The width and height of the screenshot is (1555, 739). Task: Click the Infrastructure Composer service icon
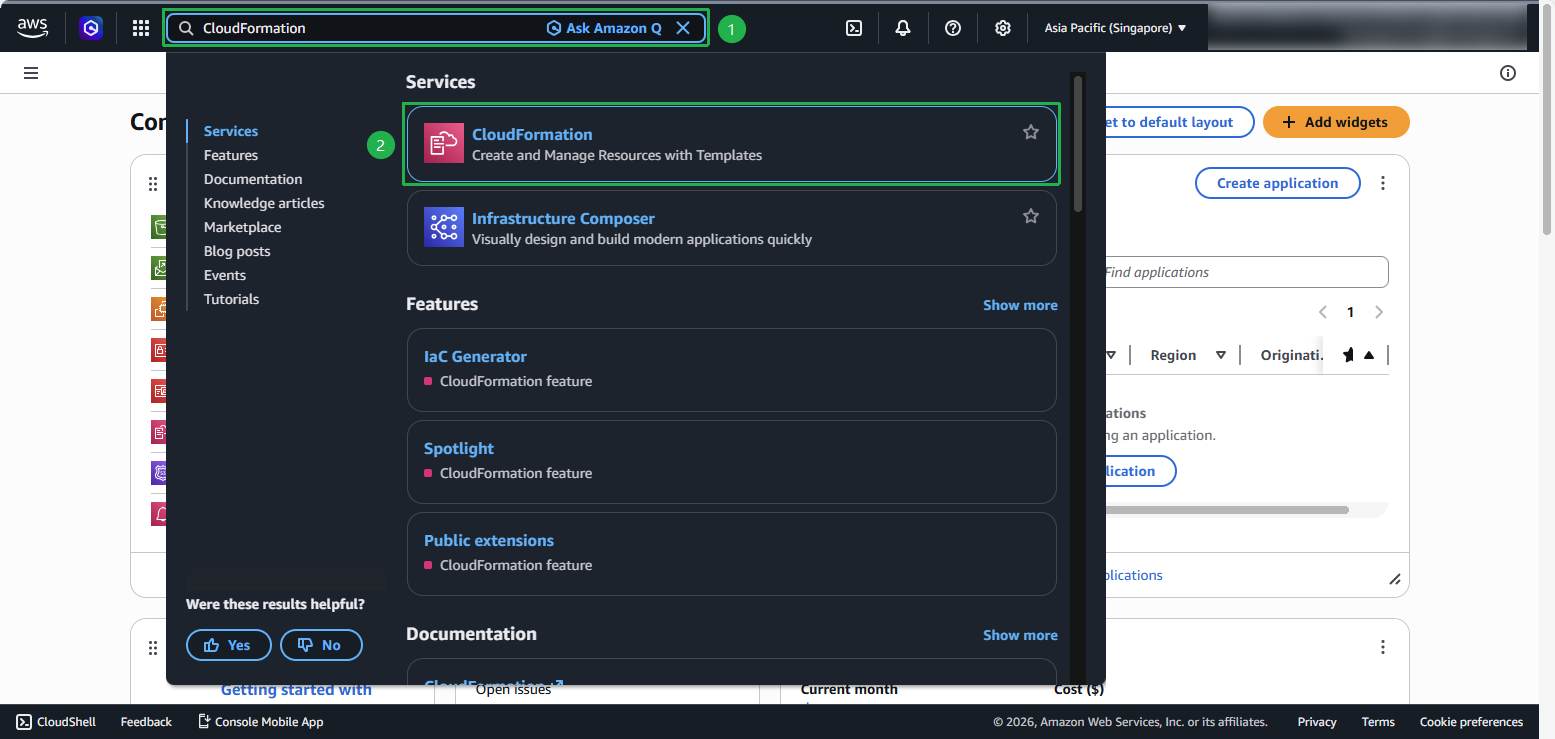click(444, 227)
